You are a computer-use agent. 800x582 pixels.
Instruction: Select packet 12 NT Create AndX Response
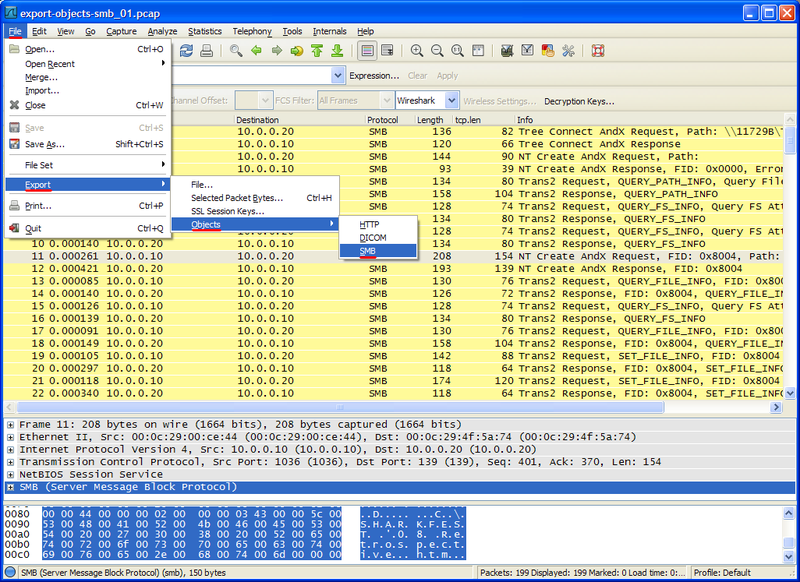(x=393, y=269)
